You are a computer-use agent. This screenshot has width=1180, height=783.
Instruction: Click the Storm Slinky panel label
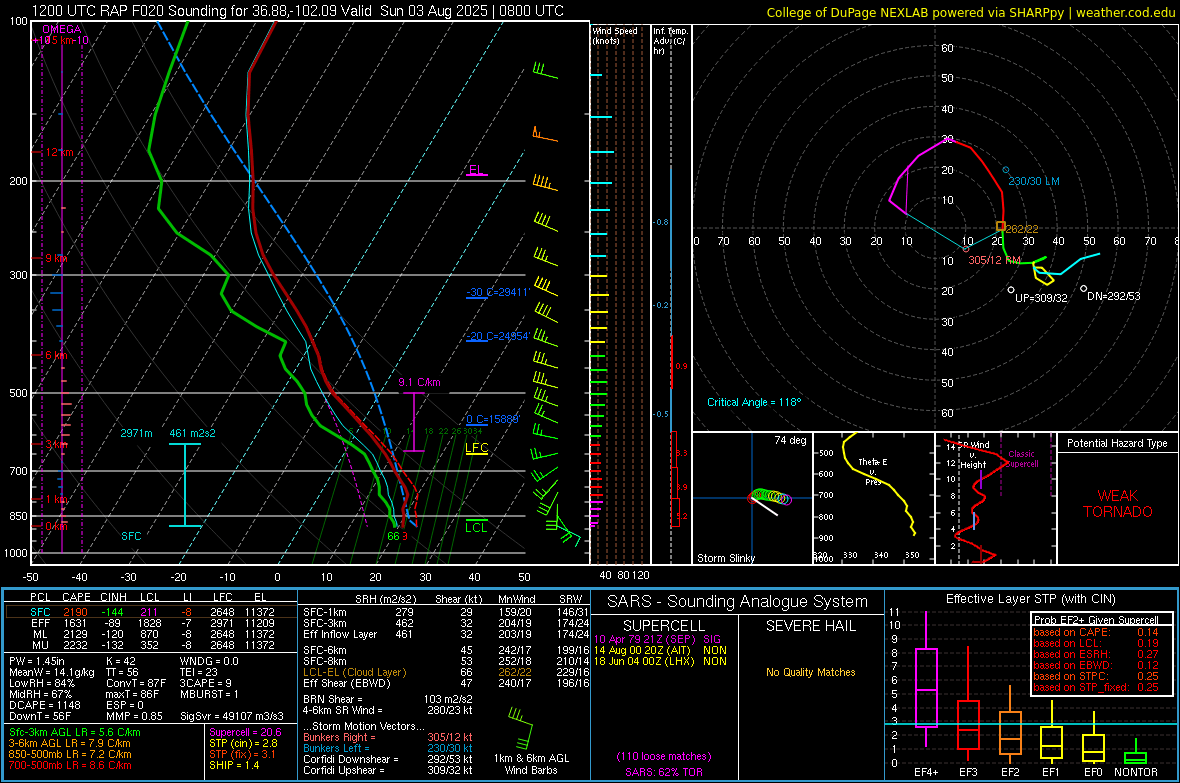pyautogui.click(x=726, y=558)
